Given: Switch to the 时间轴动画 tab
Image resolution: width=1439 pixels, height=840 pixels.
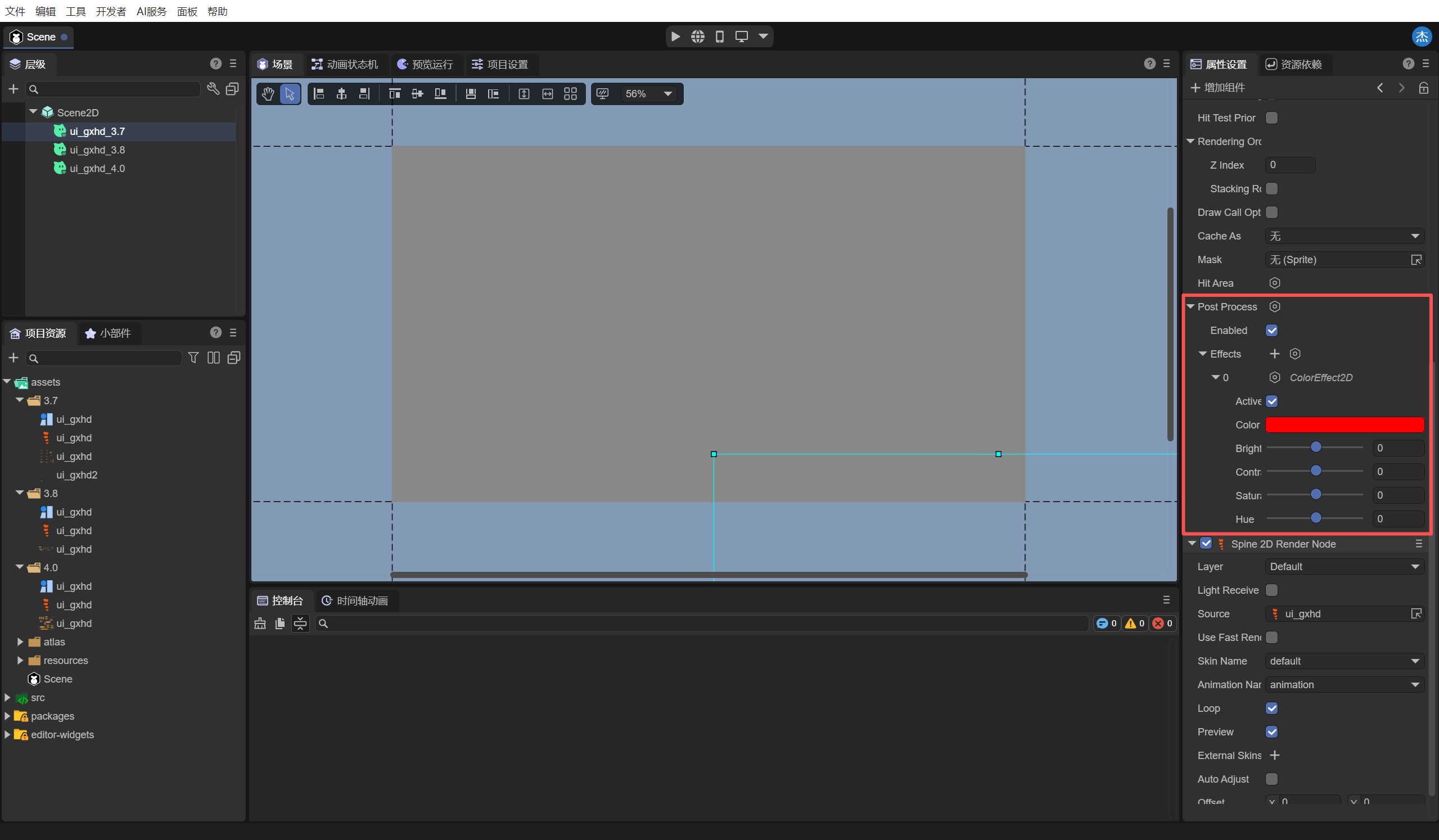Looking at the screenshot, I should 355,600.
